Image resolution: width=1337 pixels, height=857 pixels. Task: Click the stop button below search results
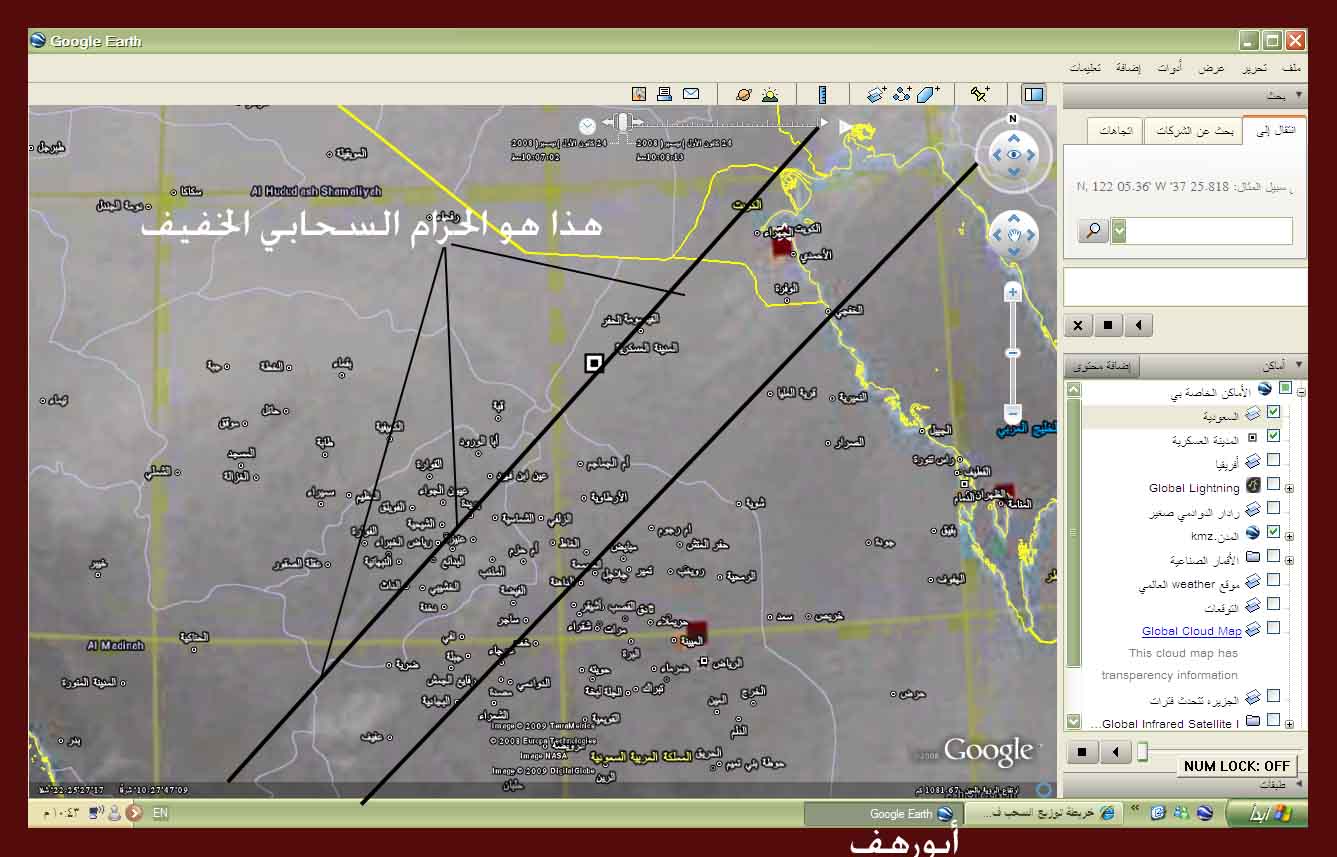pyautogui.click(x=1108, y=325)
